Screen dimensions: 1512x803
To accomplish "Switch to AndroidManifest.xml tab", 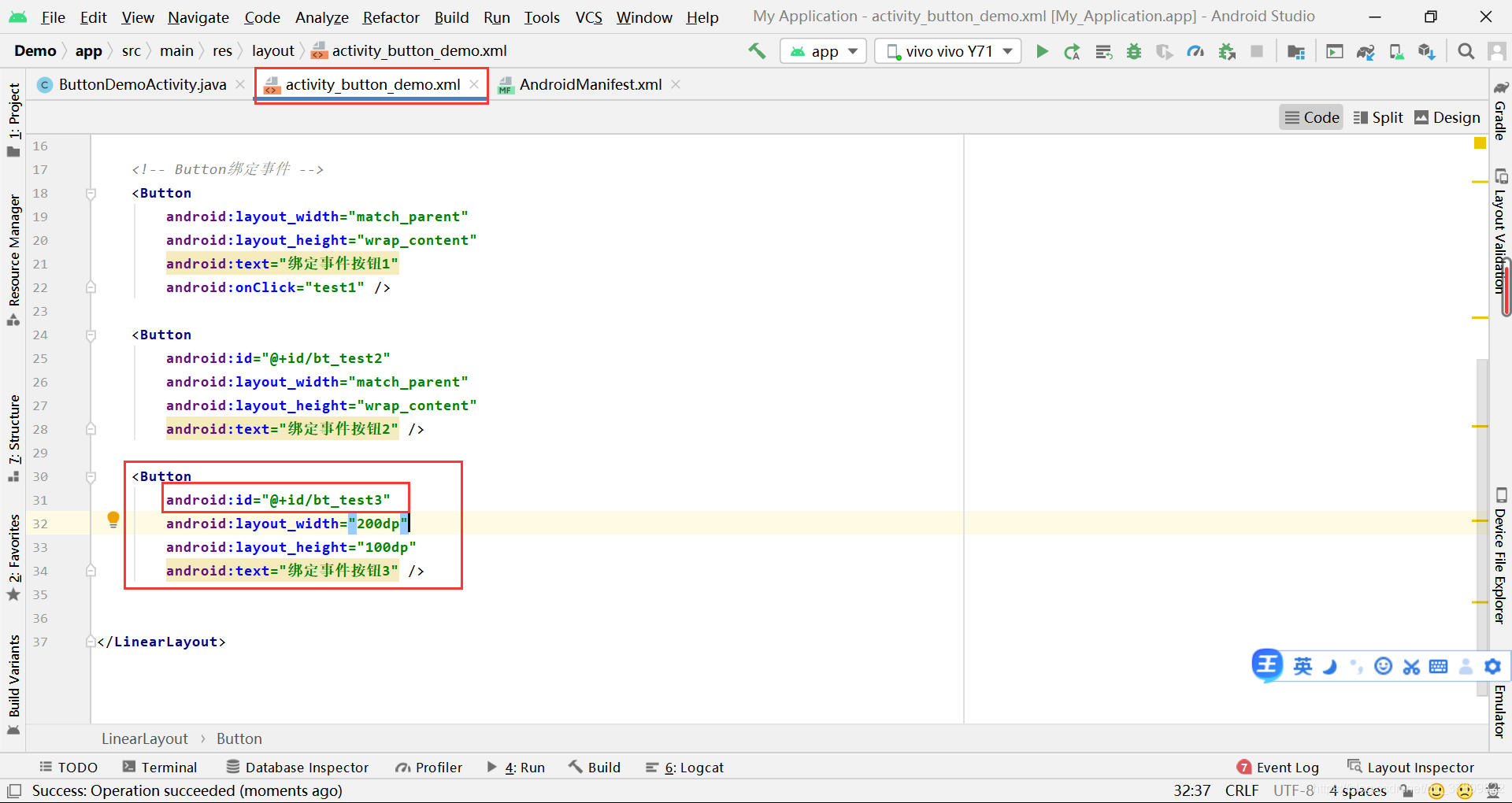I will tap(590, 85).
